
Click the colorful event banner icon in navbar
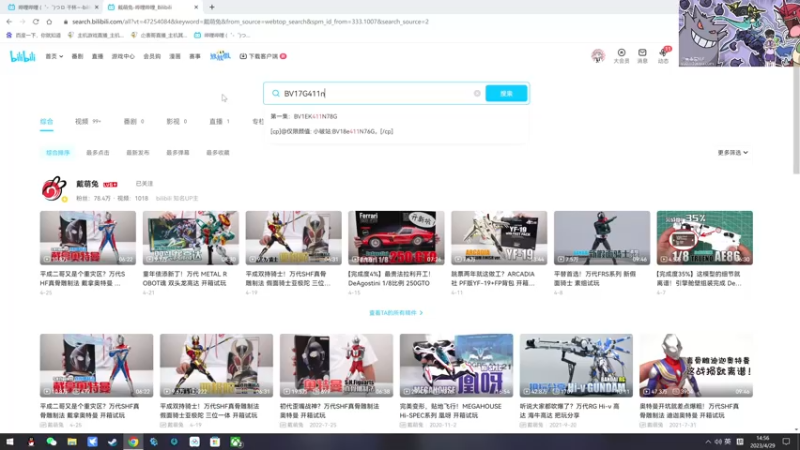point(220,56)
